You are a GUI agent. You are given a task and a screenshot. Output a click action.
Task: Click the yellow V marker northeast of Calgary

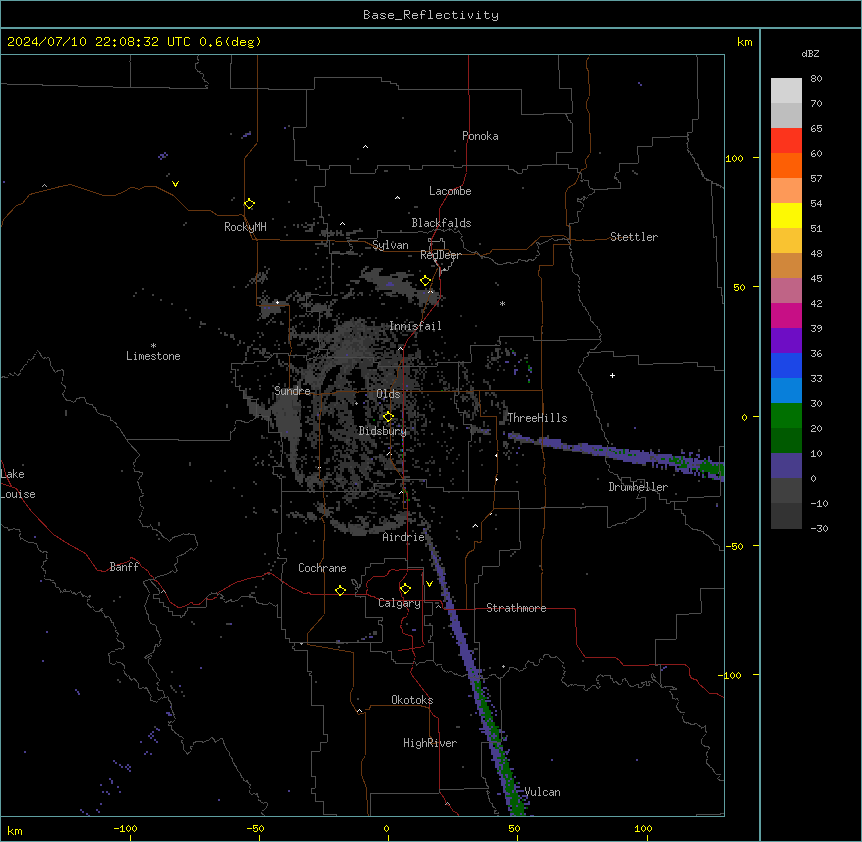429,584
